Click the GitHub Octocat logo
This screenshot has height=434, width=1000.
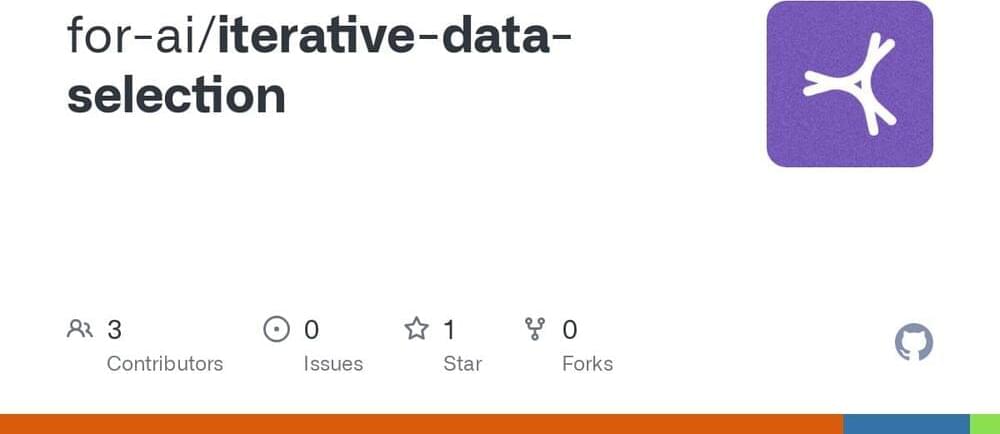[x=913, y=344]
